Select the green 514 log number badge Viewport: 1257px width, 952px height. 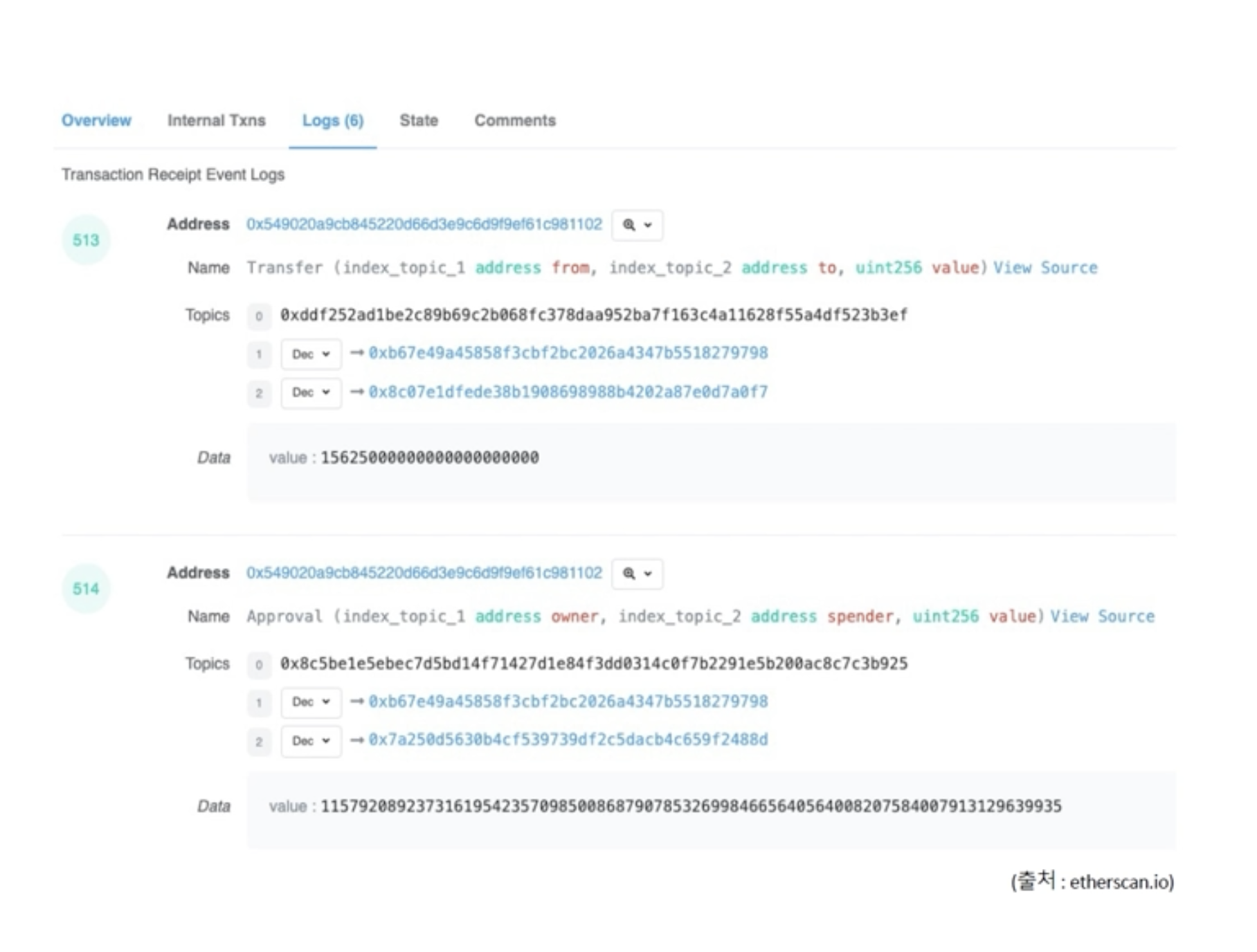point(86,589)
